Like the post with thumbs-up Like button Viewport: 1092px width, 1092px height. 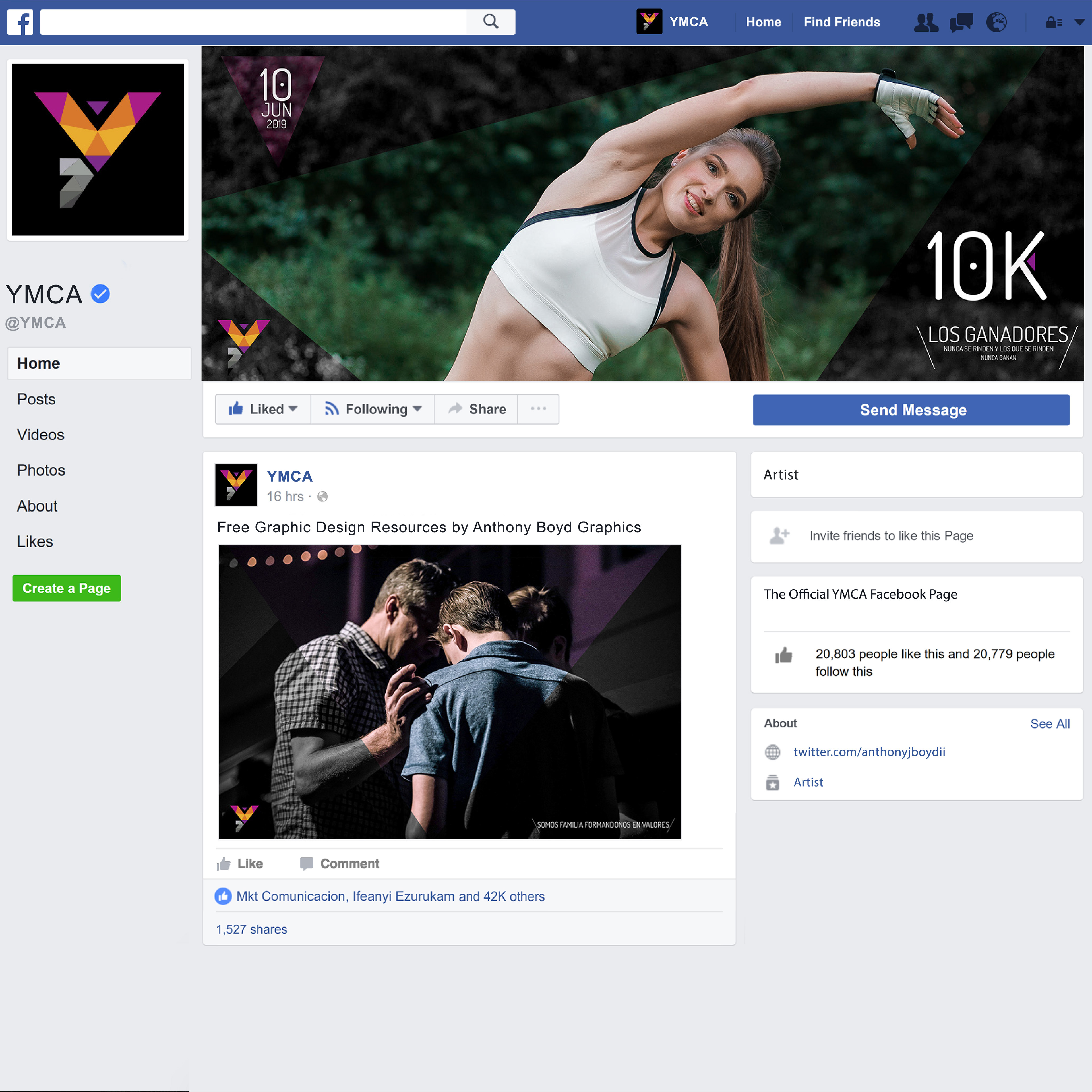pyautogui.click(x=240, y=864)
